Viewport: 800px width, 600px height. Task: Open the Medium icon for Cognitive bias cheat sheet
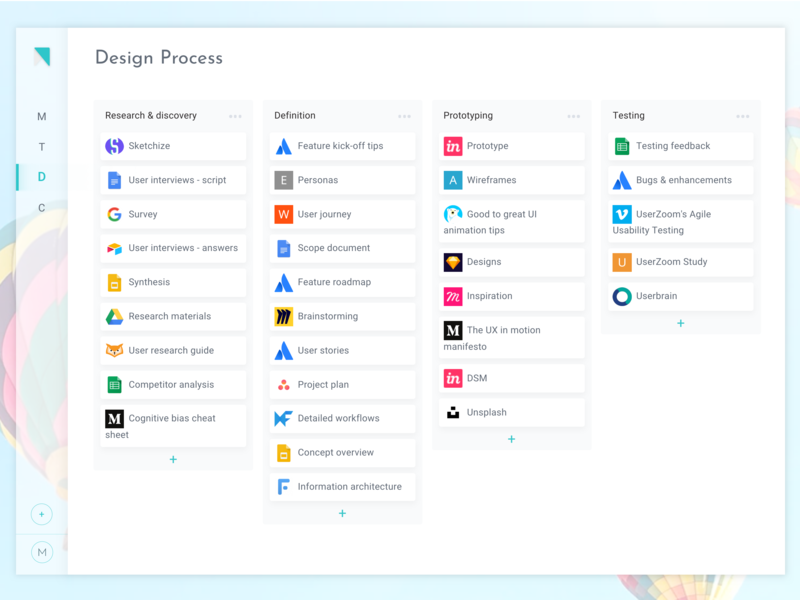tap(114, 419)
